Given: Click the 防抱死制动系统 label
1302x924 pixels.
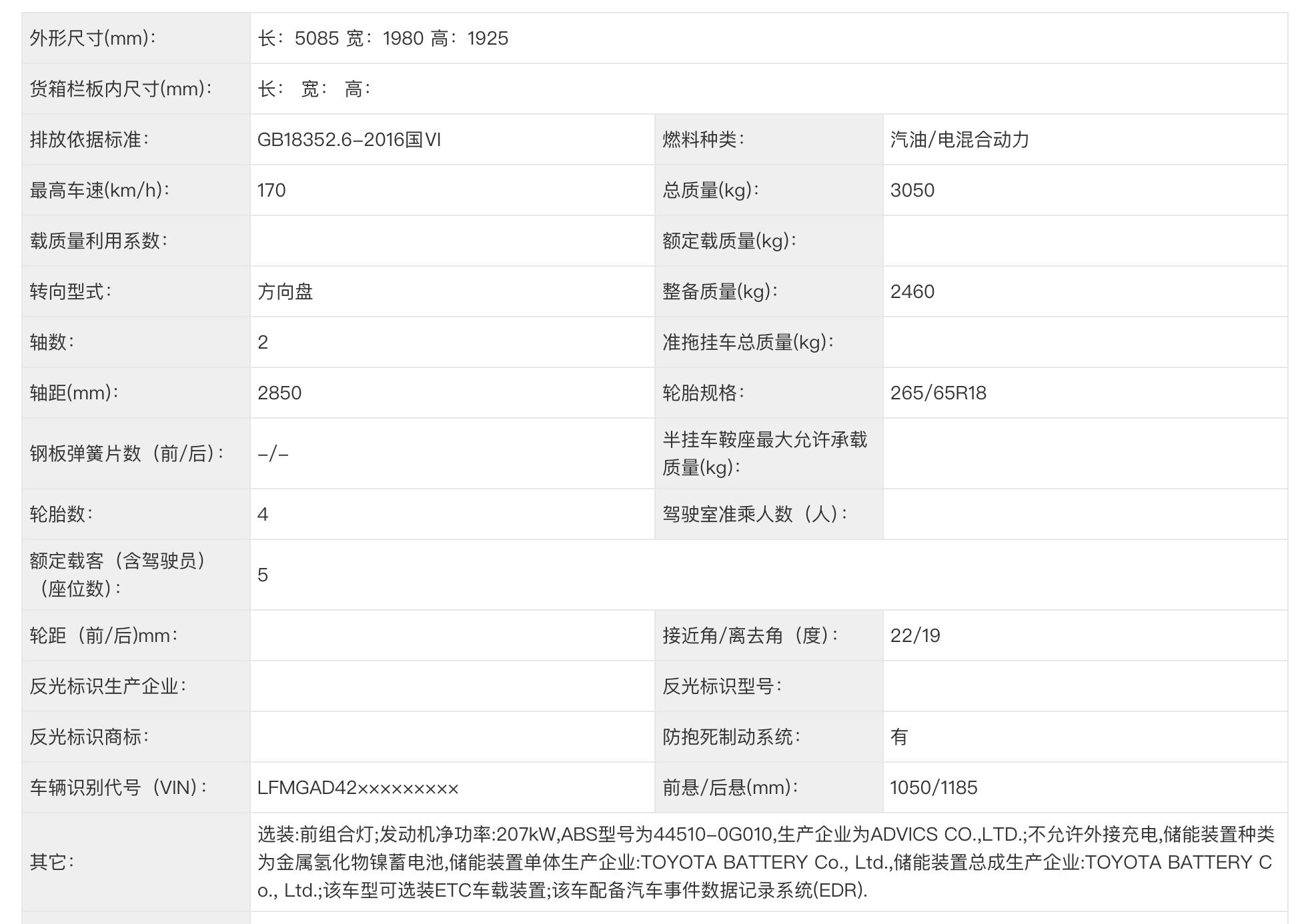Looking at the screenshot, I should [732, 737].
